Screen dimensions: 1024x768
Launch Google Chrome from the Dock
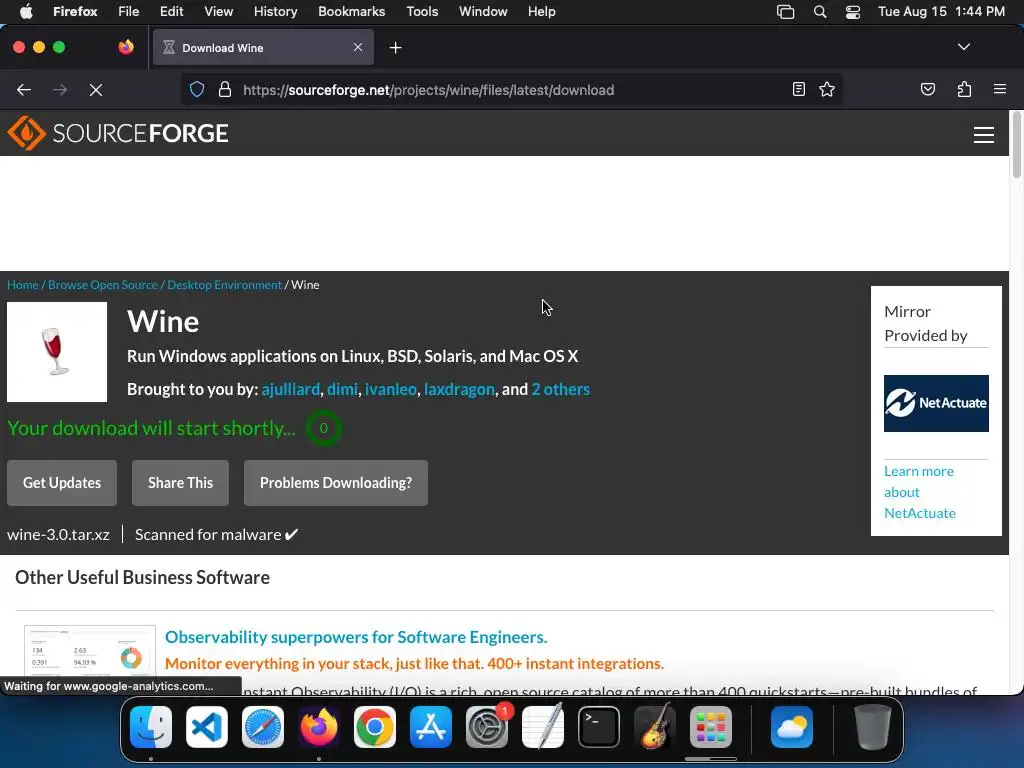click(374, 727)
